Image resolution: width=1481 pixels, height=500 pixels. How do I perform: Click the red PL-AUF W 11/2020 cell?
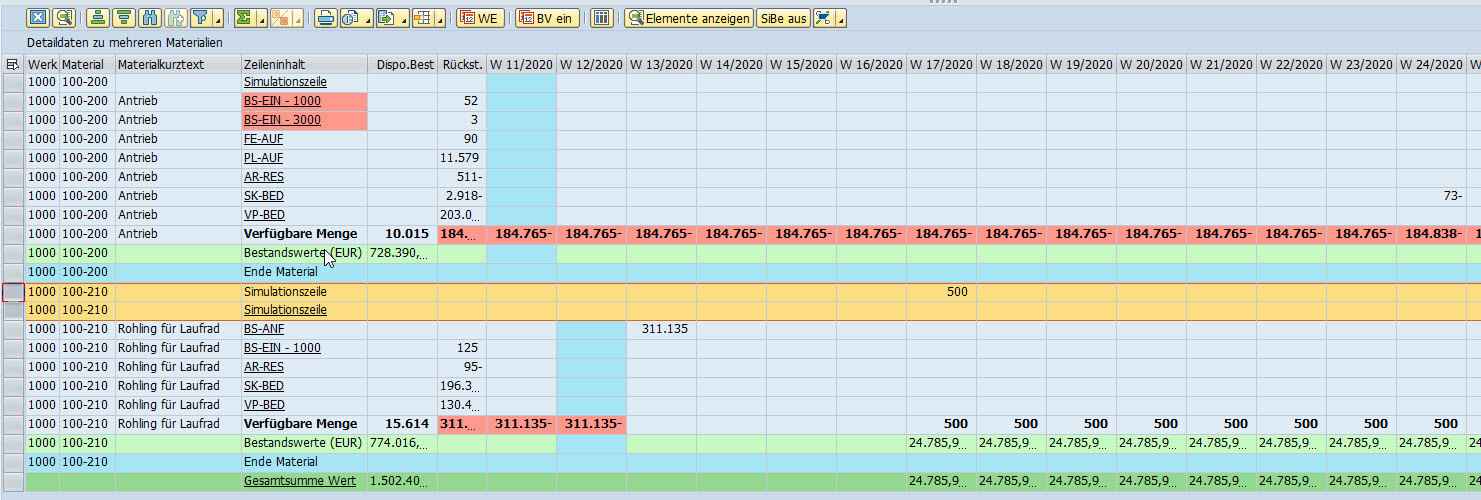pyautogui.click(x=521, y=158)
